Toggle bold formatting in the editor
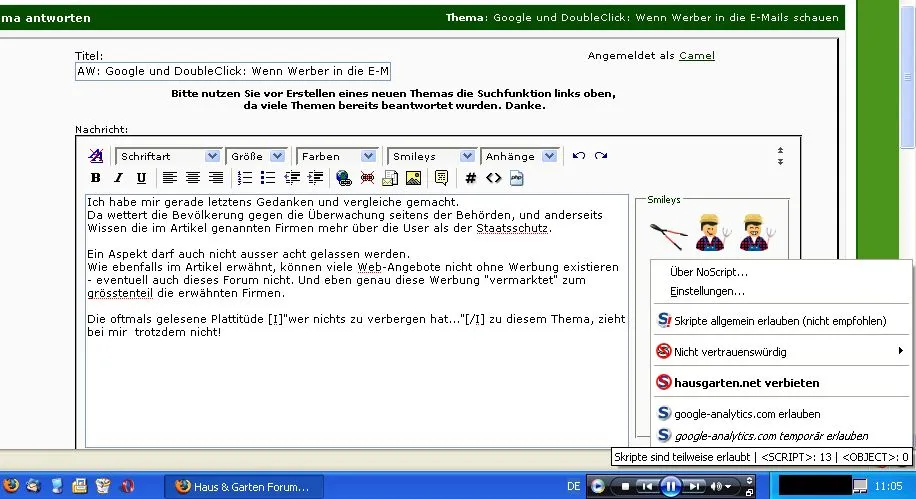 [96, 178]
